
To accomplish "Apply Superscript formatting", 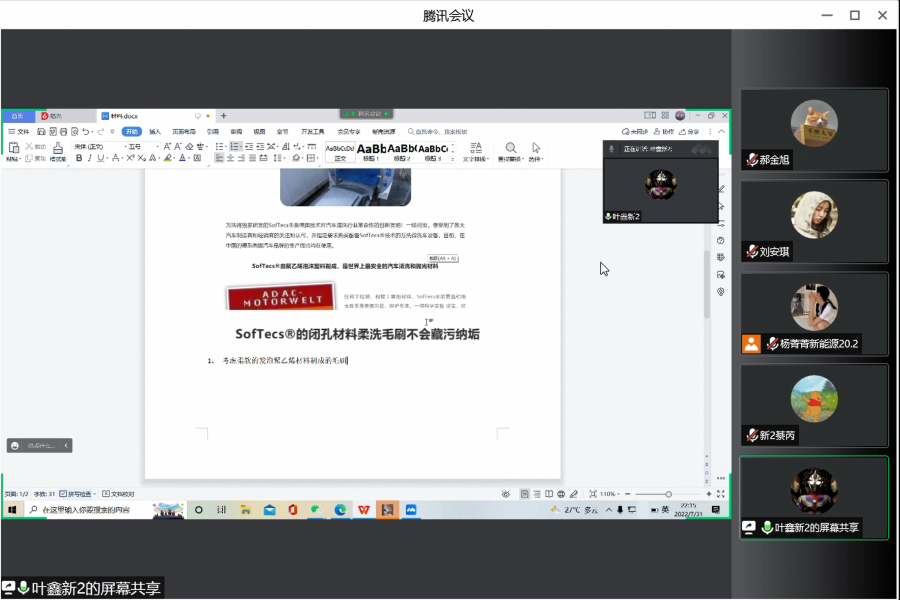I will [x=130, y=158].
